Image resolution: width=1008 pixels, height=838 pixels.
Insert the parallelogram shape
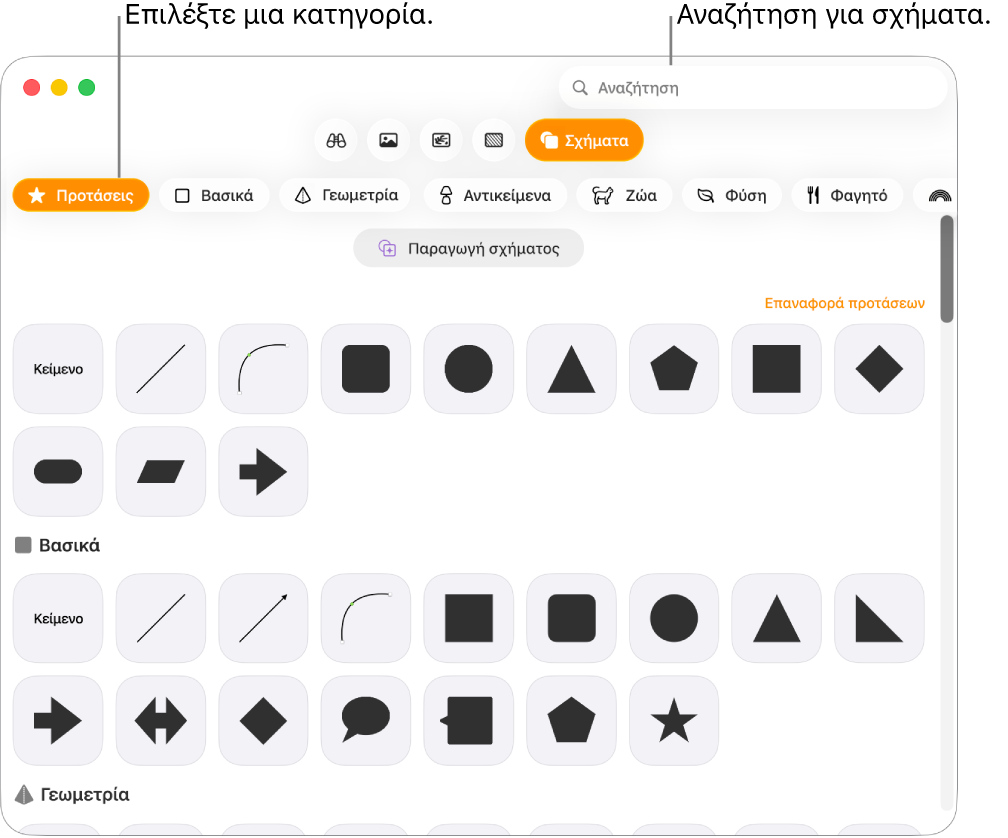tap(161, 471)
